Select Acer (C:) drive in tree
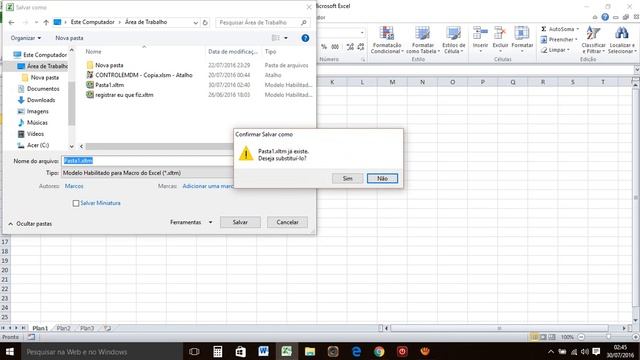This screenshot has width=640, height=360. pos(33,145)
